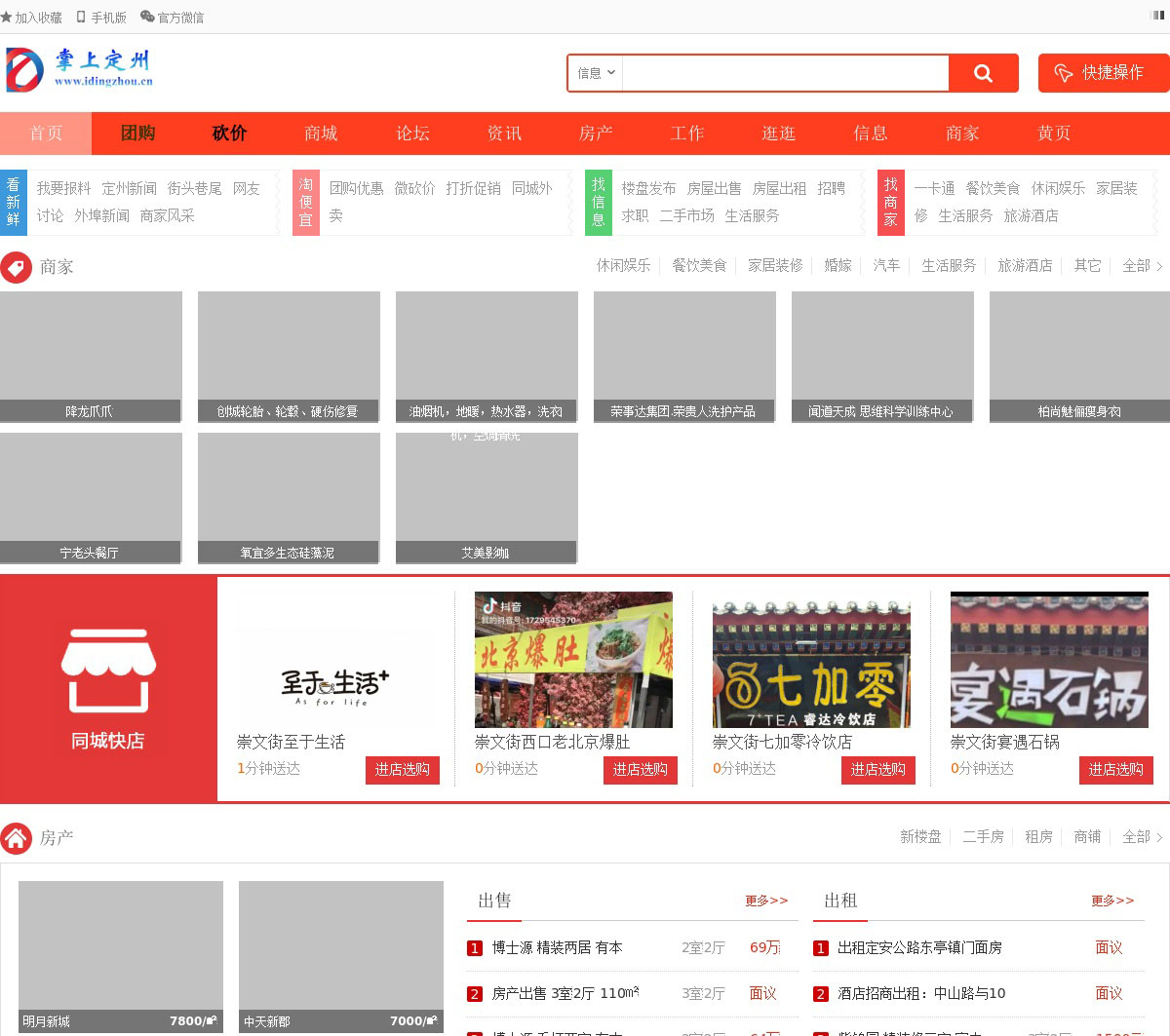
Task: Click the 同城快店 storefront icon
Action: click(x=108, y=671)
